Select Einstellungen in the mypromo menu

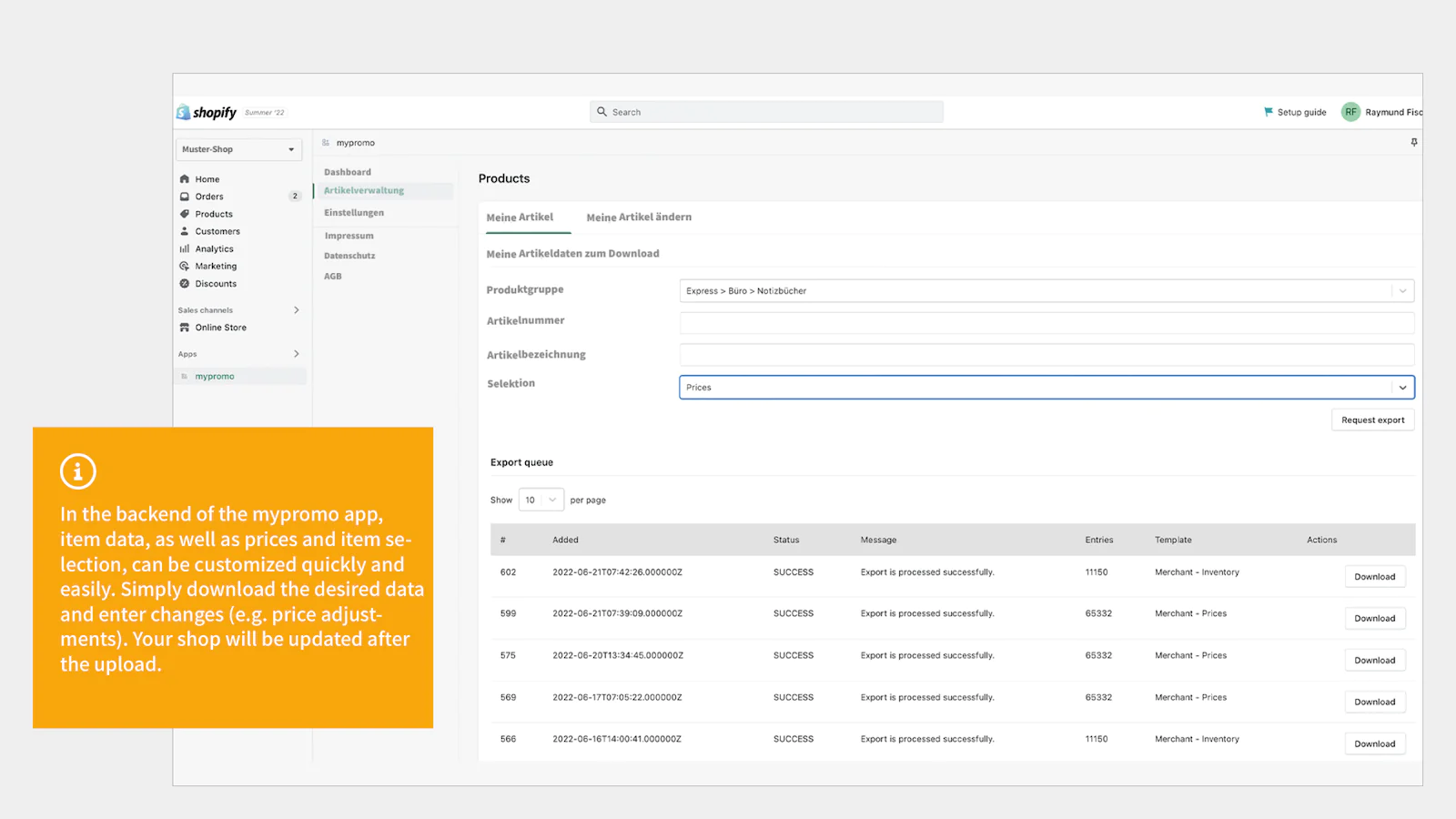click(x=354, y=213)
